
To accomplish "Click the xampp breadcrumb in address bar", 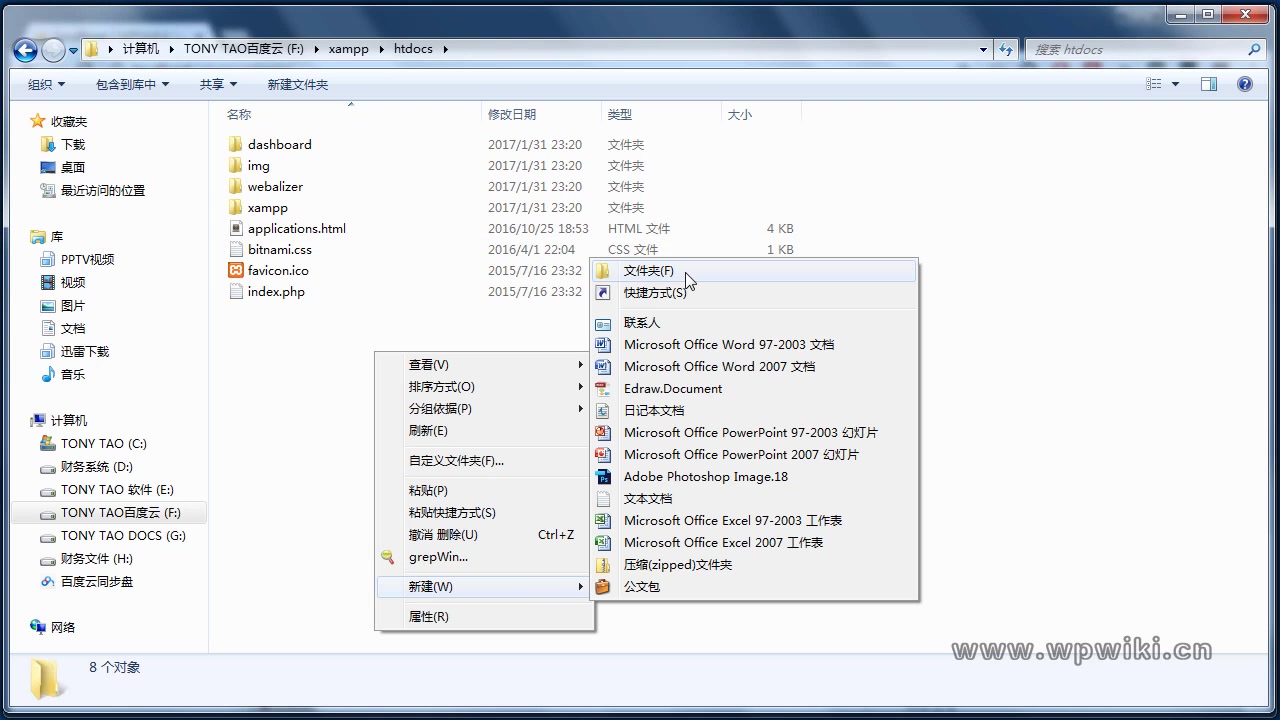I will tap(349, 49).
